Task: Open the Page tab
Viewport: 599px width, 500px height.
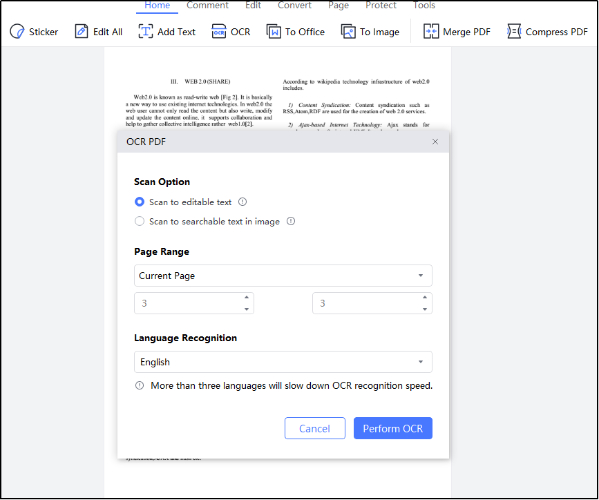Action: 338,5
